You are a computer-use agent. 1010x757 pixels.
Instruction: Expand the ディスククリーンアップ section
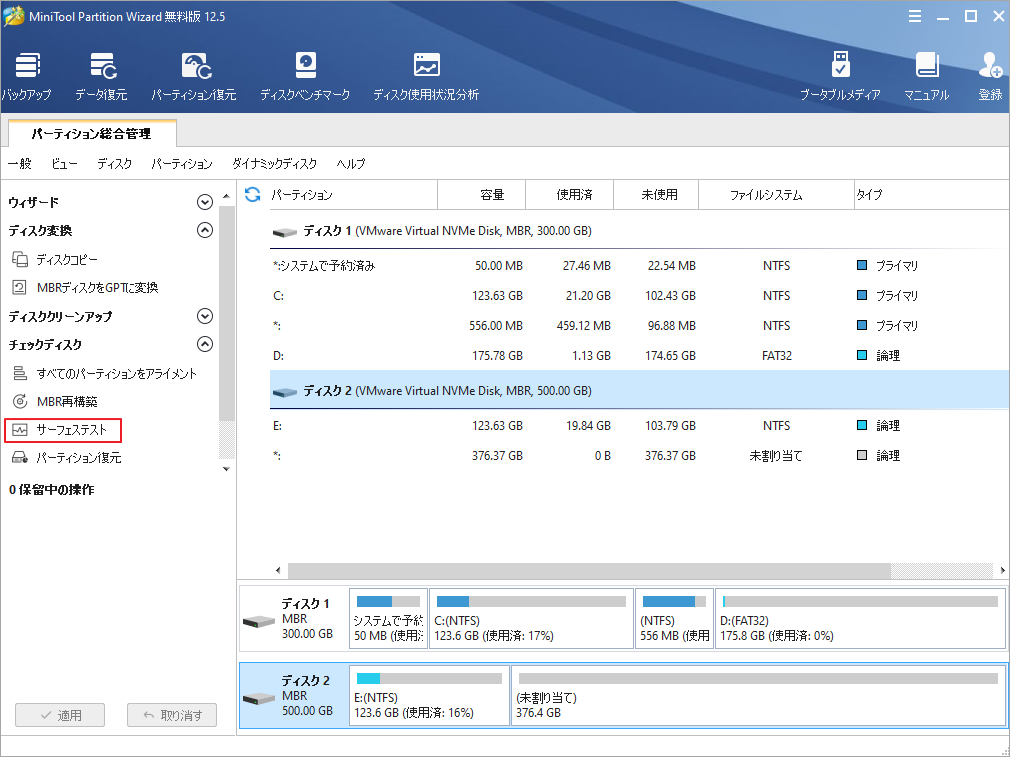coord(205,316)
